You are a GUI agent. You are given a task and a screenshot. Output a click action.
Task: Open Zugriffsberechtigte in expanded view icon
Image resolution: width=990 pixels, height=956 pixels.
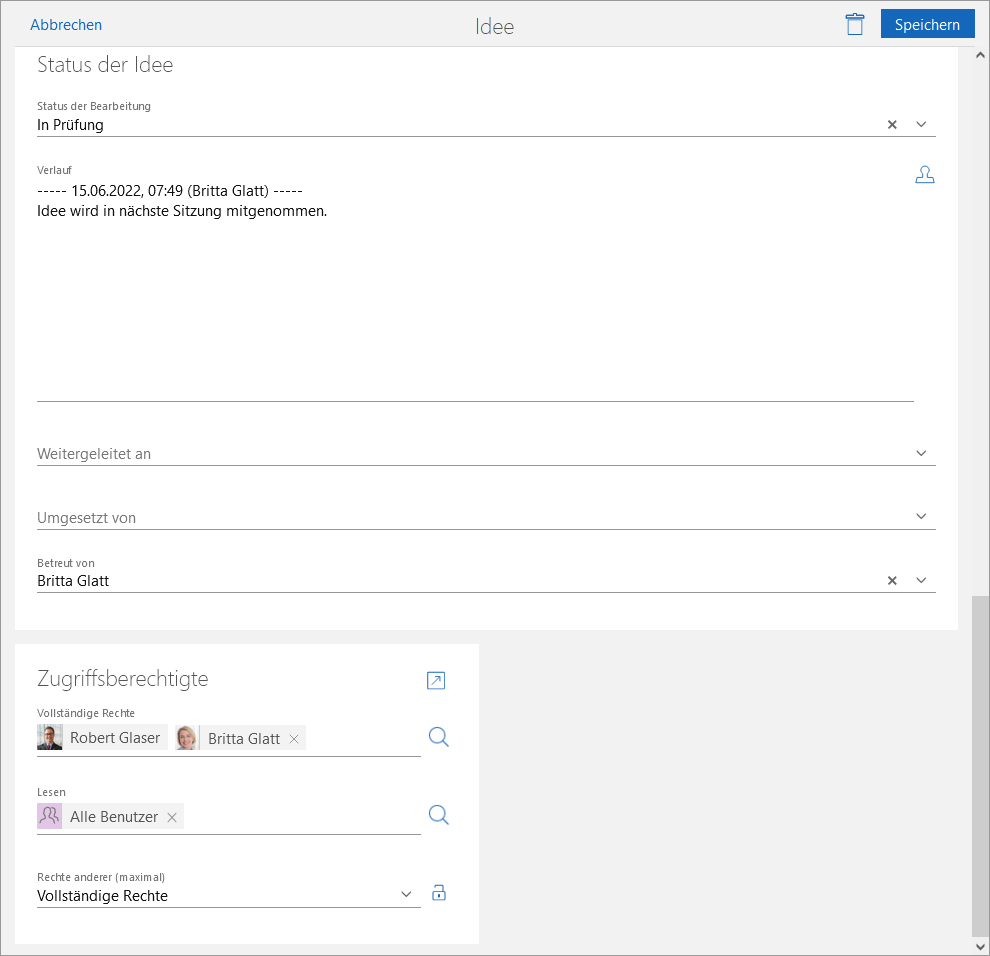[x=436, y=681]
